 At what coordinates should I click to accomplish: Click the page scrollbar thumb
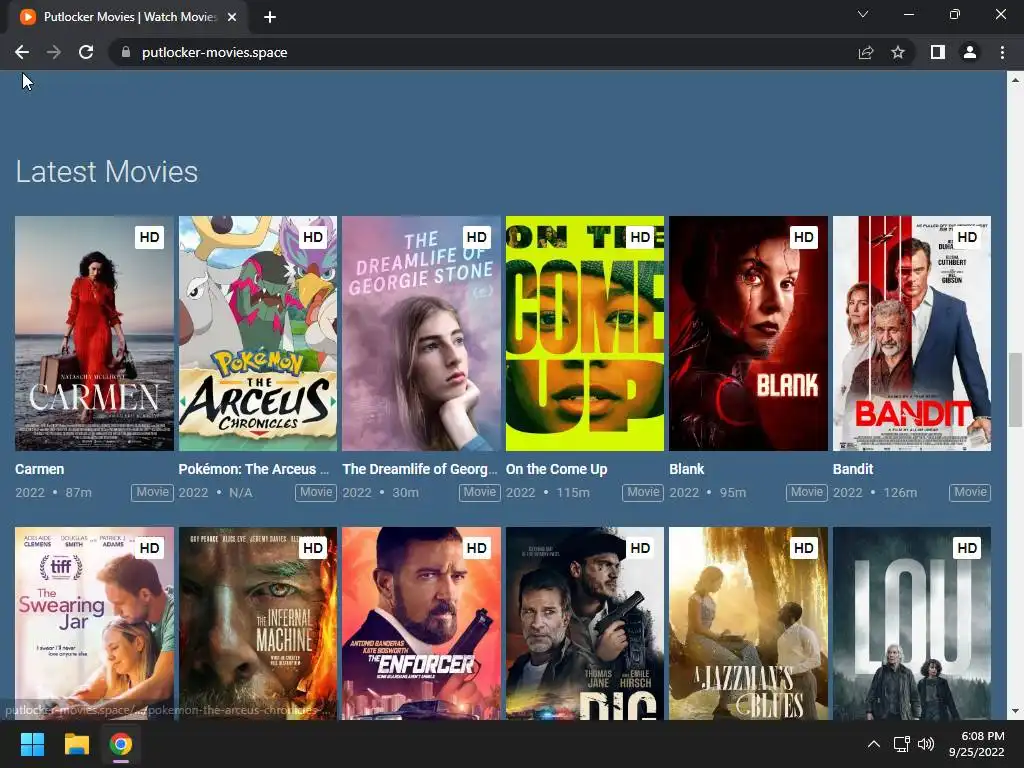[x=1015, y=389]
